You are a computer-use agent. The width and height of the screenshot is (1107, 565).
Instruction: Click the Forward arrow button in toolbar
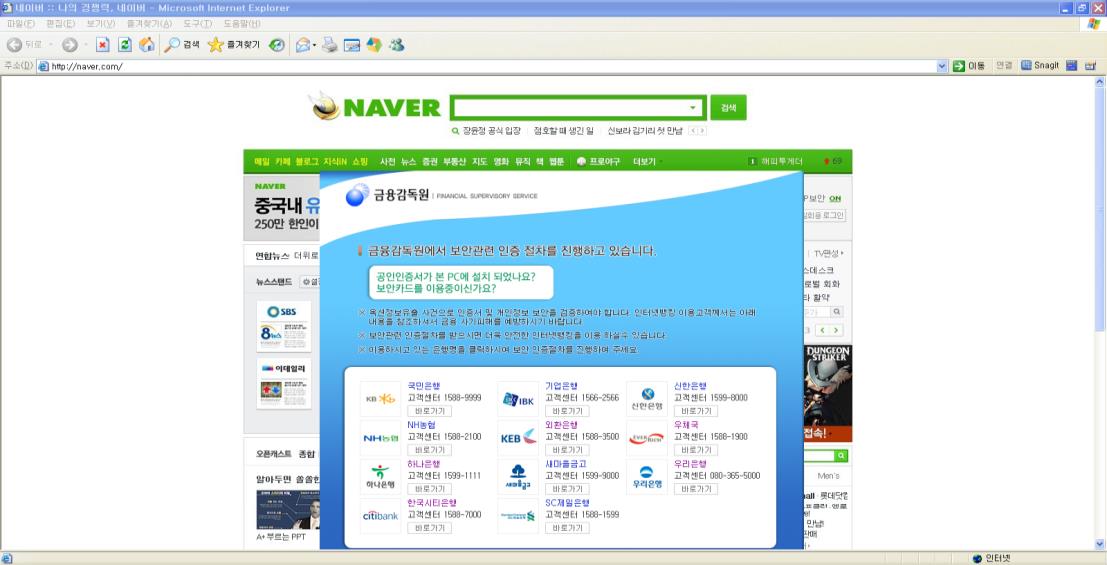pos(69,44)
